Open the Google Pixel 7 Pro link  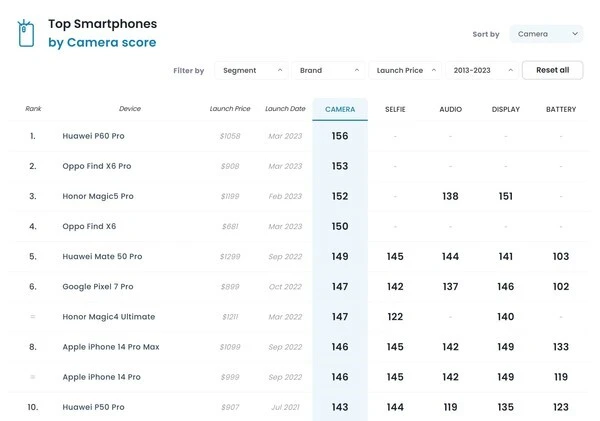[x=97, y=287]
